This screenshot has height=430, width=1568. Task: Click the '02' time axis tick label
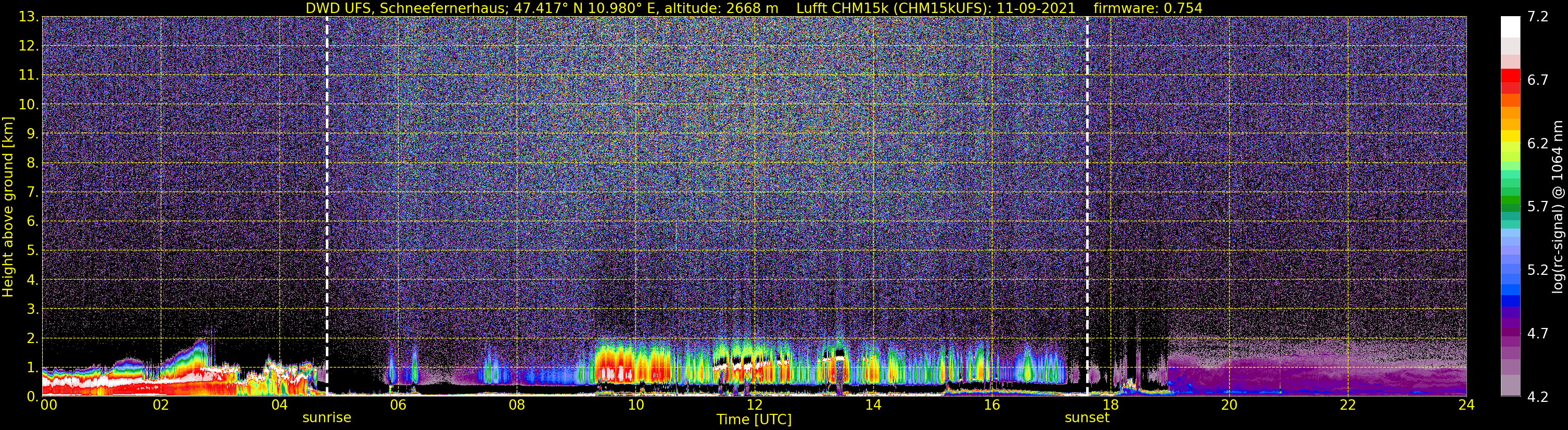pos(161,406)
